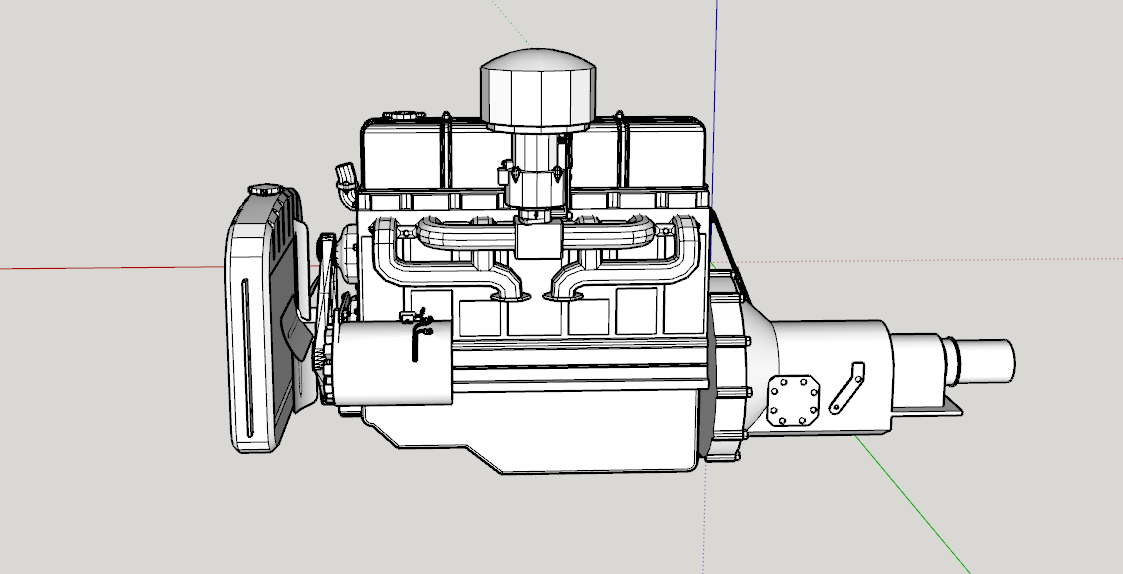
Task: Select the cylindrical generator on the engine side
Action: point(390,363)
